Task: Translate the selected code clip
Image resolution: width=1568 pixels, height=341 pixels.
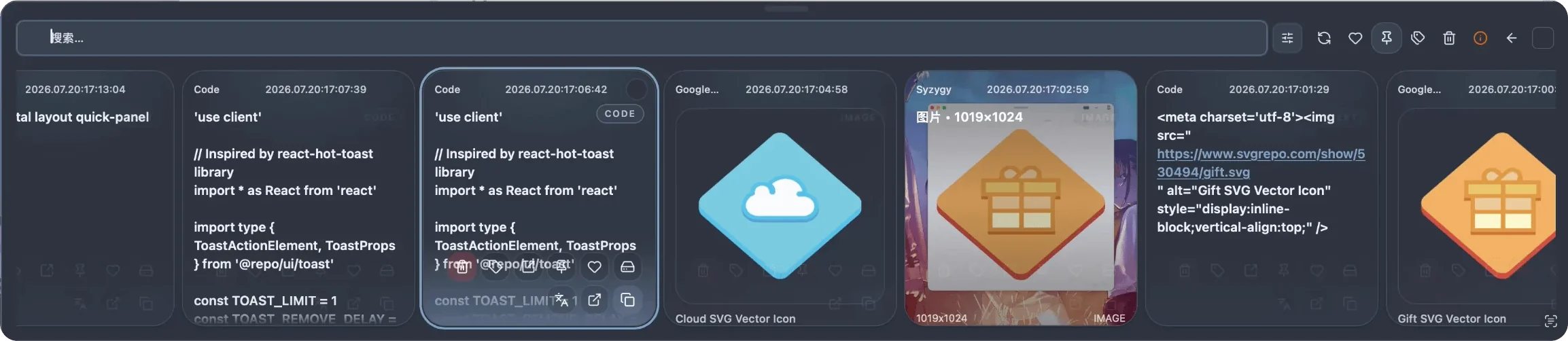Action: [x=561, y=300]
